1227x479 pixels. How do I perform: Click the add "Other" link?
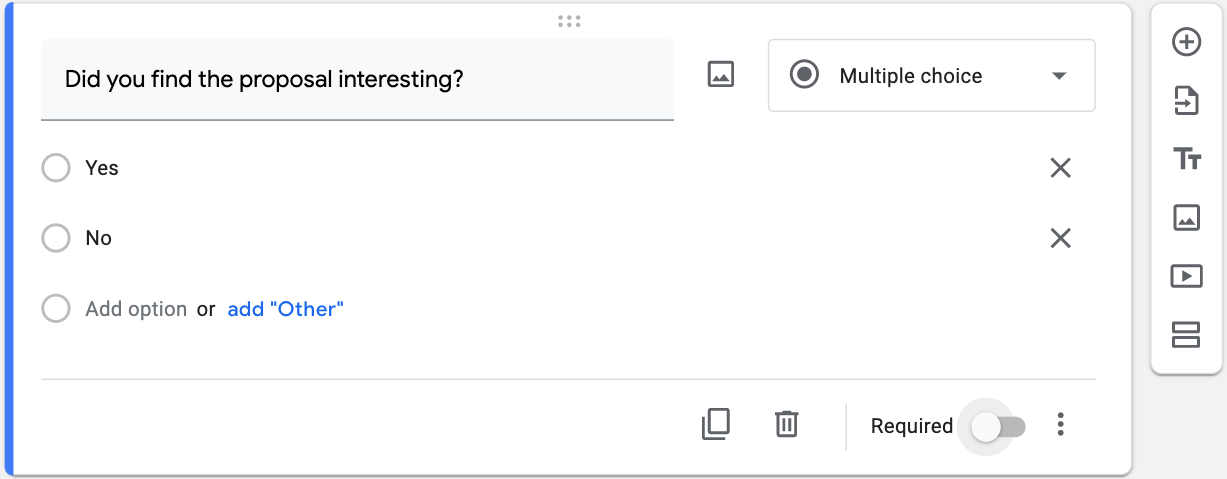(x=285, y=309)
